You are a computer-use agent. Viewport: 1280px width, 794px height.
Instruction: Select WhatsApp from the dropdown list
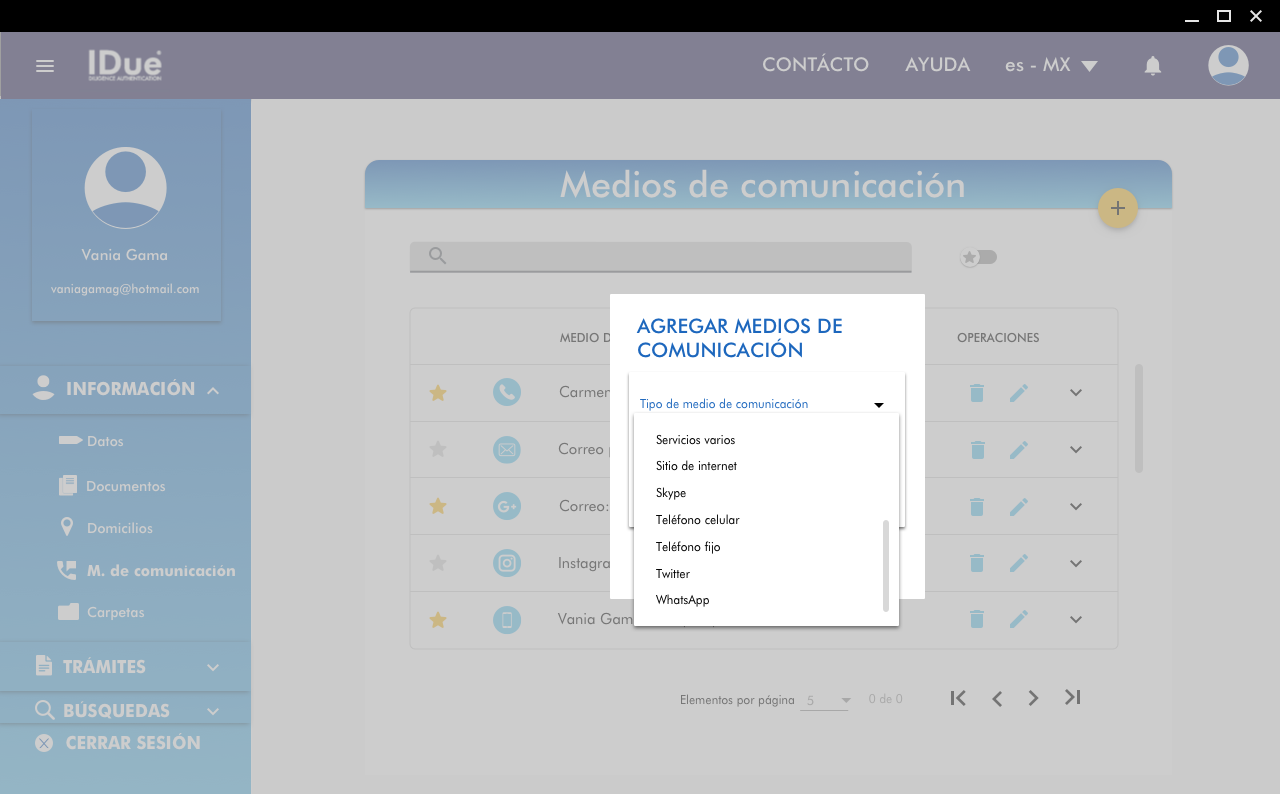[x=683, y=600]
